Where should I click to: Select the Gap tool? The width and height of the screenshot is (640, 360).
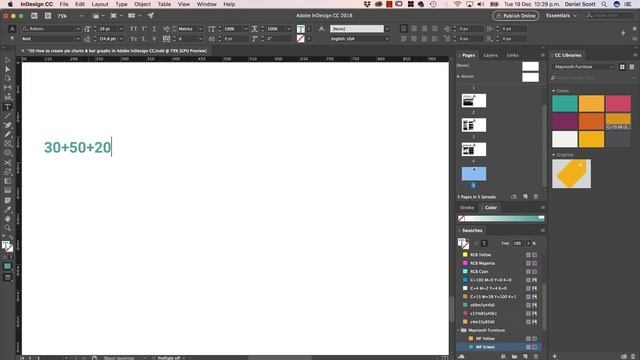coord(7,87)
